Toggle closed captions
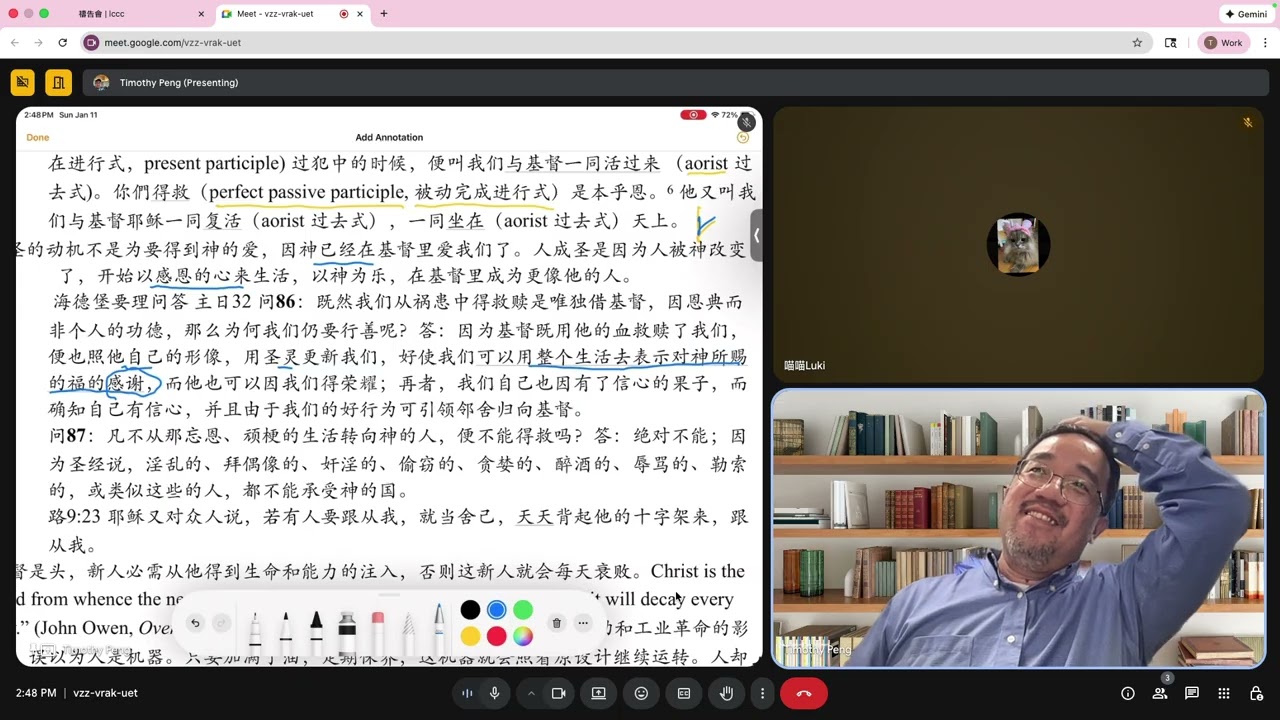 684,693
